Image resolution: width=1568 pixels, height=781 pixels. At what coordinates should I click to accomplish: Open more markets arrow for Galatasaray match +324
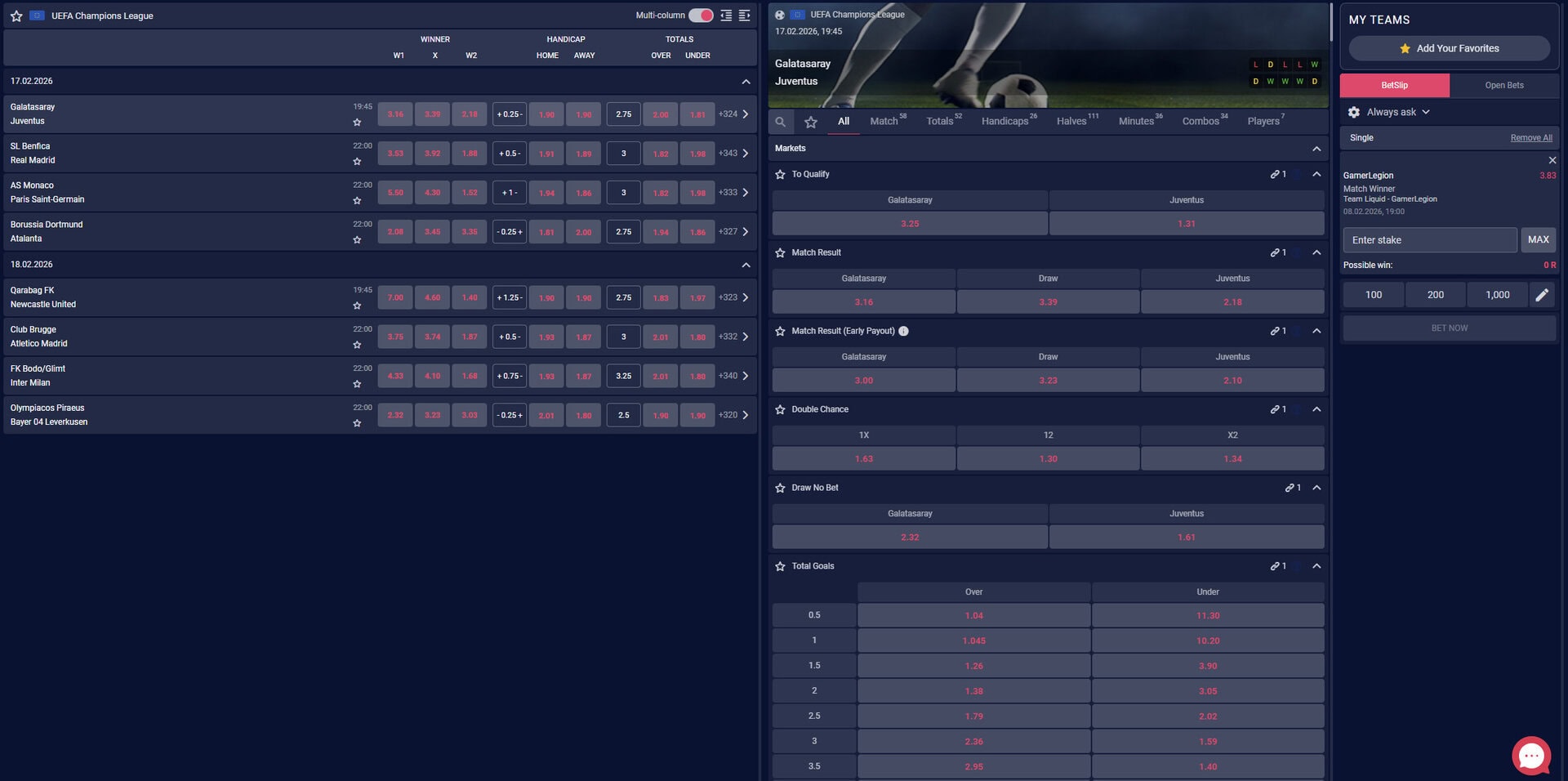[746, 114]
